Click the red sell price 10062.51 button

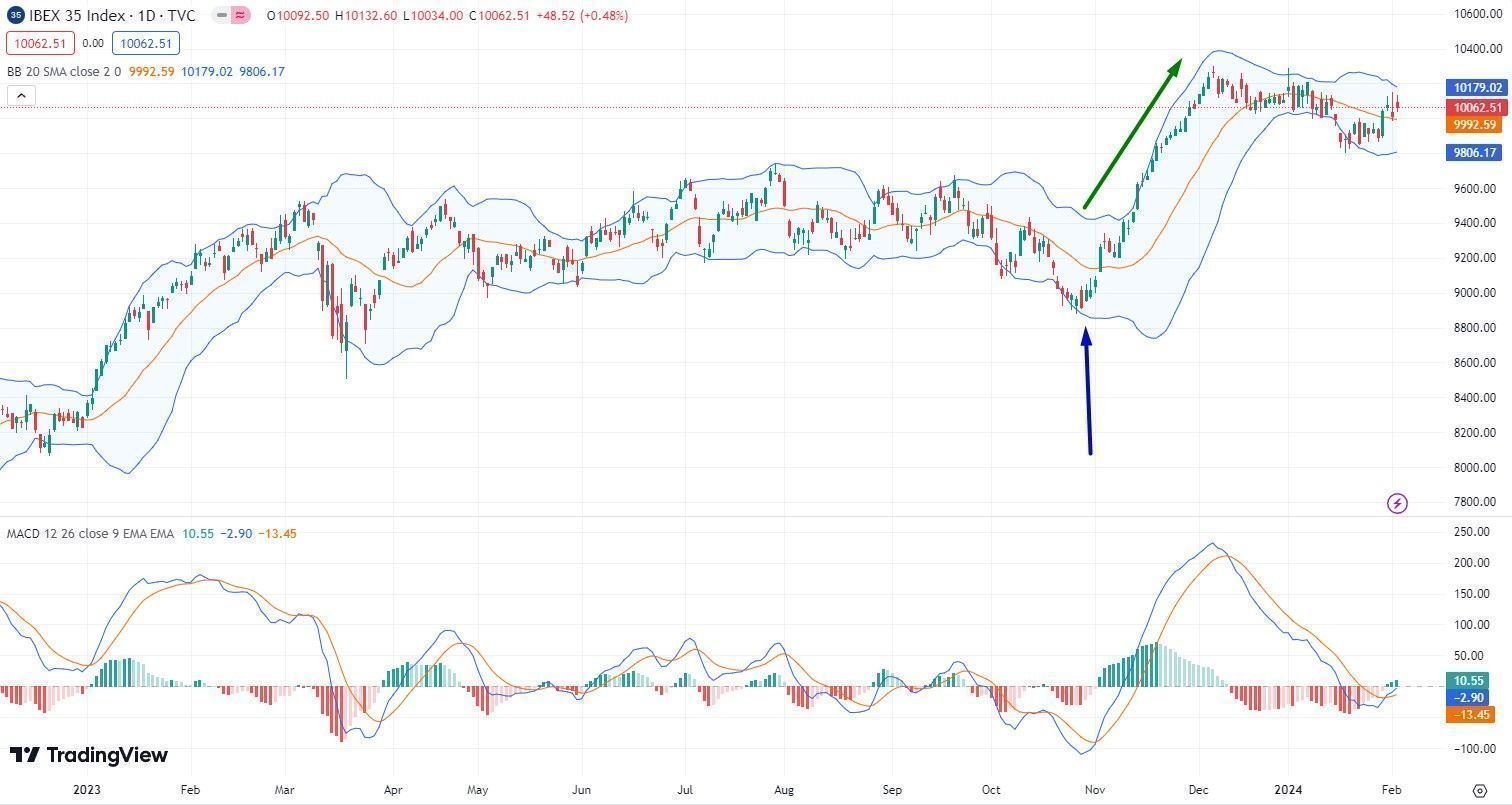tap(40, 43)
